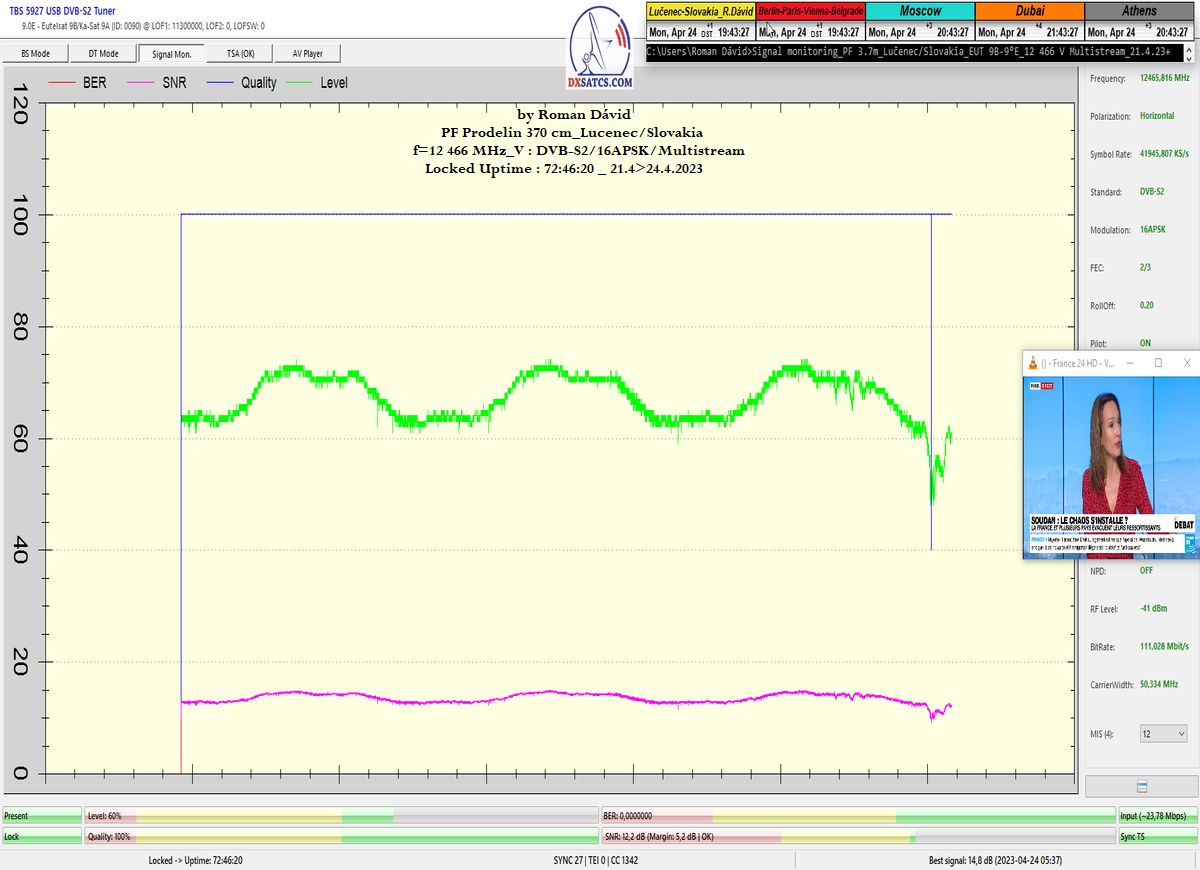Close the France 24 HD VLC window
Viewport: 1200px width, 870px height.
coord(1186,363)
